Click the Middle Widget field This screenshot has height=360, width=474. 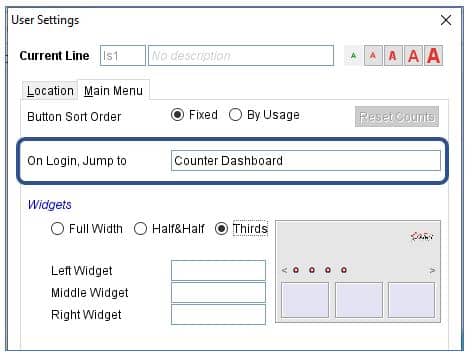click(x=218, y=292)
